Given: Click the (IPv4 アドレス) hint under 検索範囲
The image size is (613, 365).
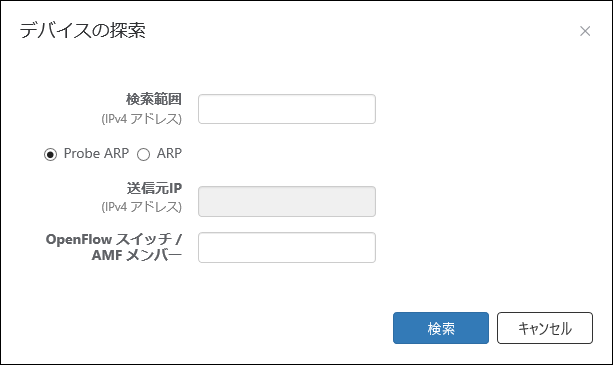Looking at the screenshot, I should (x=142, y=119).
